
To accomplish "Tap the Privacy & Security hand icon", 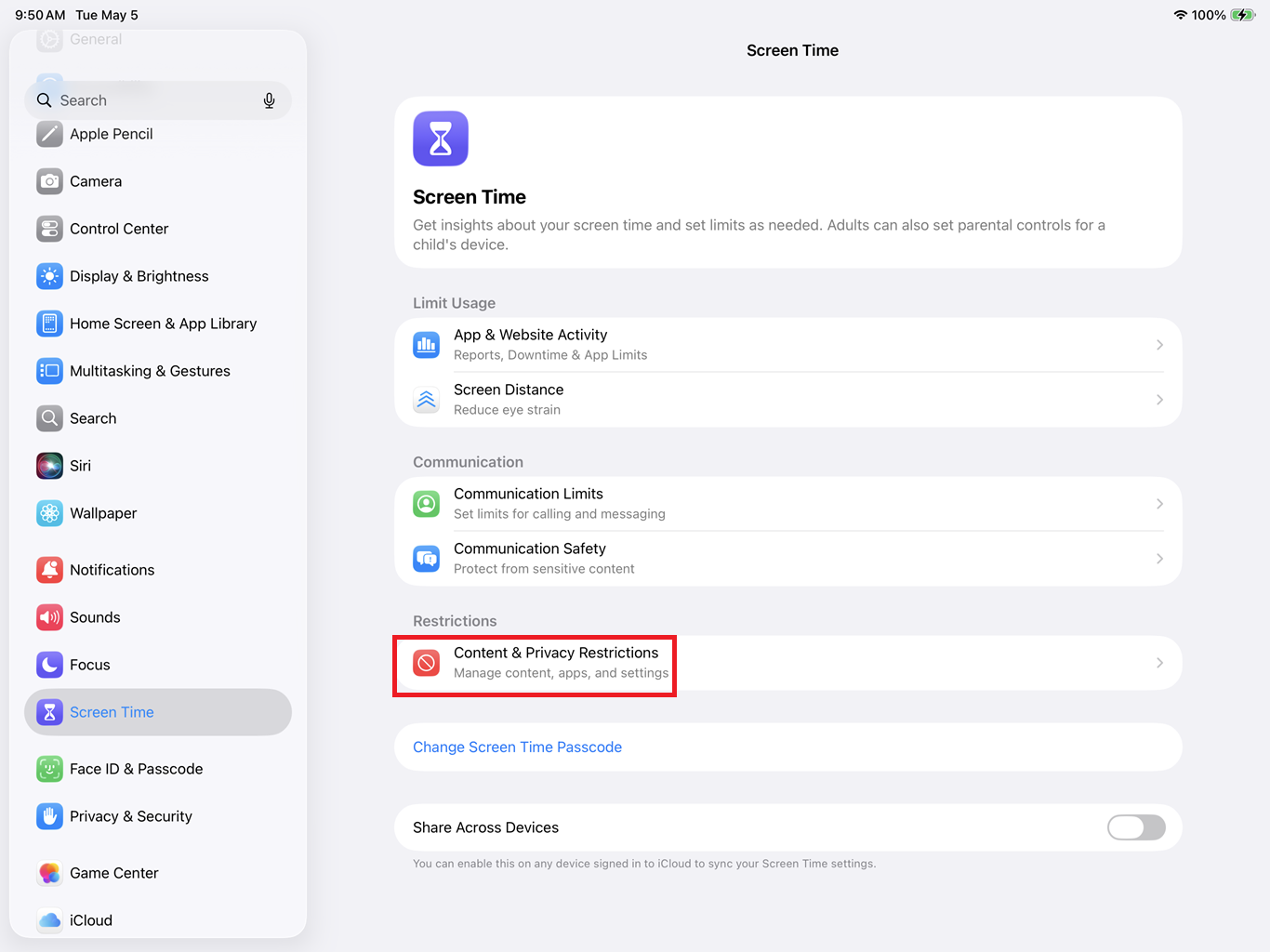I will (49, 816).
